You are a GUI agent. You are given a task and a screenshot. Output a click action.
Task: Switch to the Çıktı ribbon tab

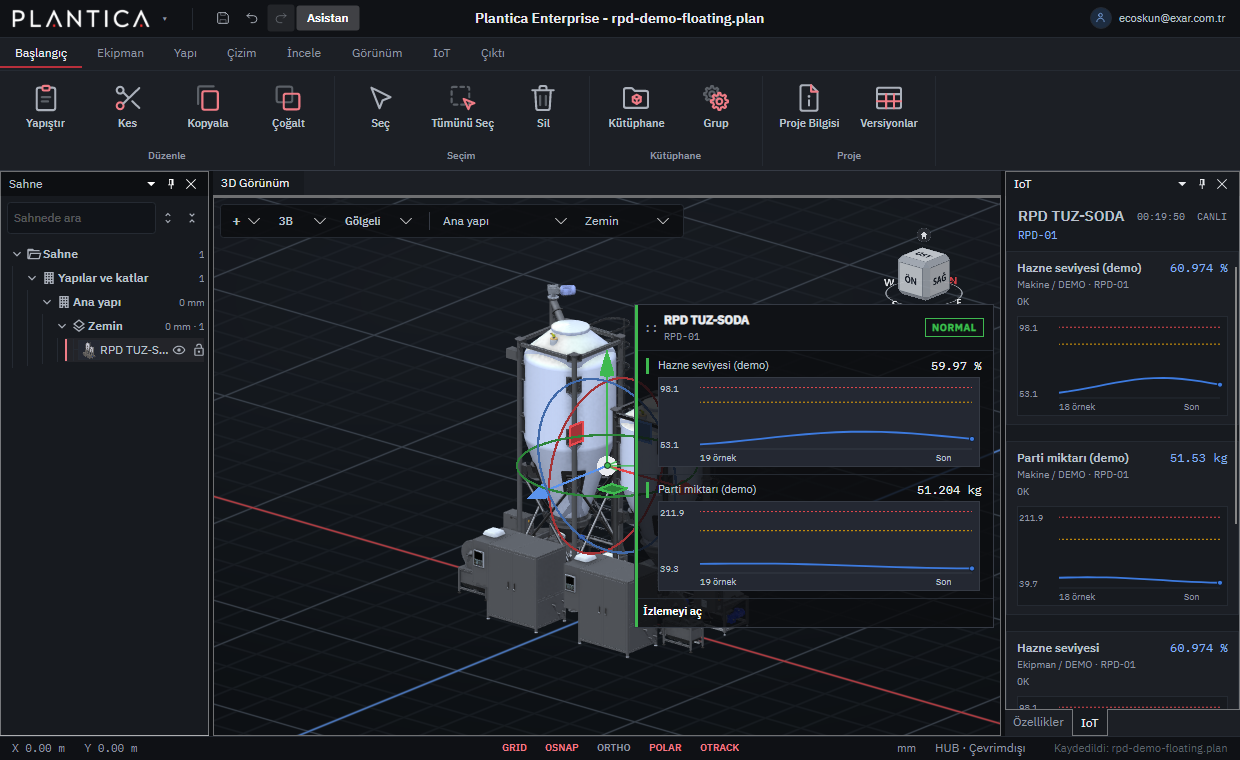[493, 53]
